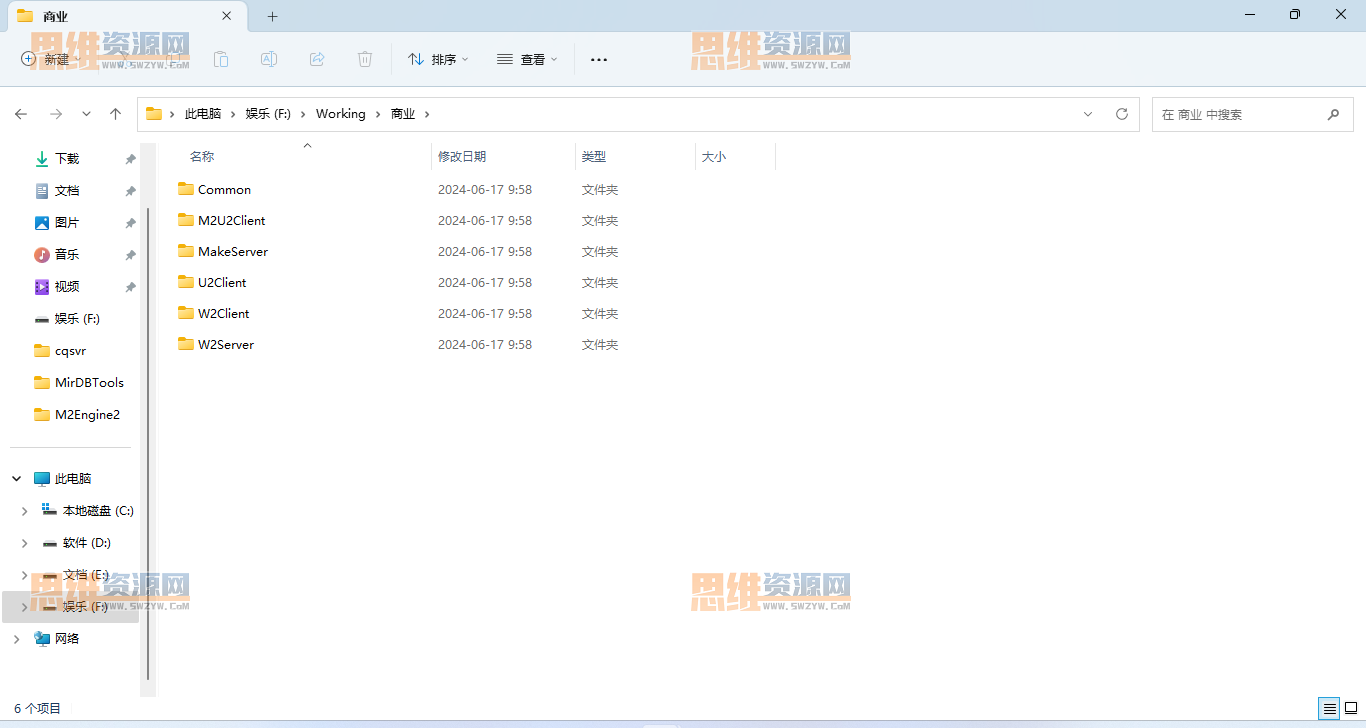This screenshot has height=728, width=1366.
Task: Click the Refresh icon
Action: pyautogui.click(x=1122, y=114)
